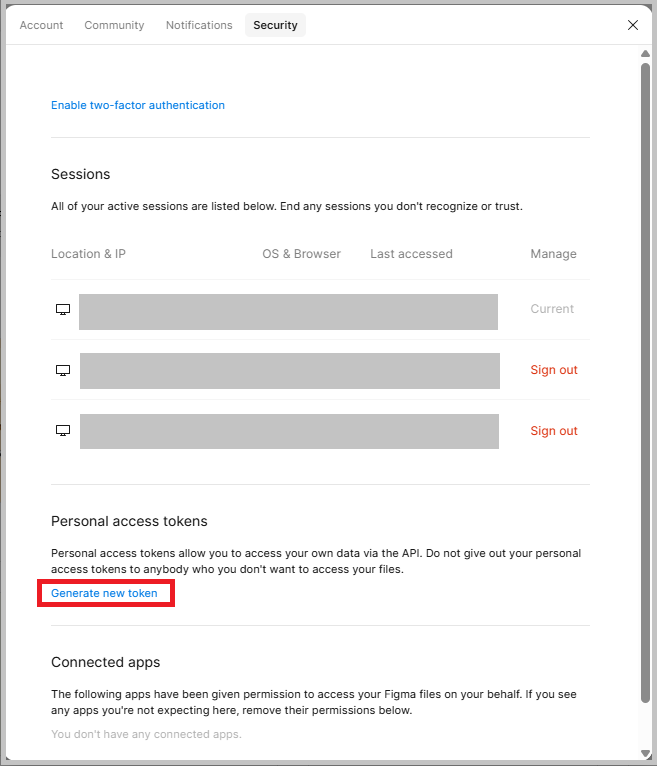Click the vertical scrollbar thumb

click(x=645, y=383)
